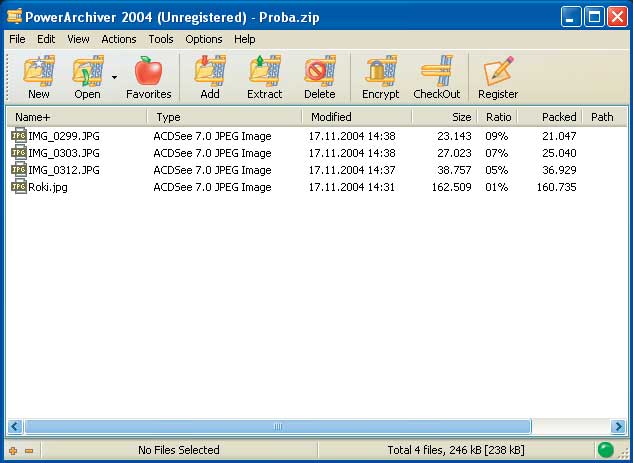Click the Delete toolbar icon
The image size is (633, 463).
pyautogui.click(x=320, y=71)
